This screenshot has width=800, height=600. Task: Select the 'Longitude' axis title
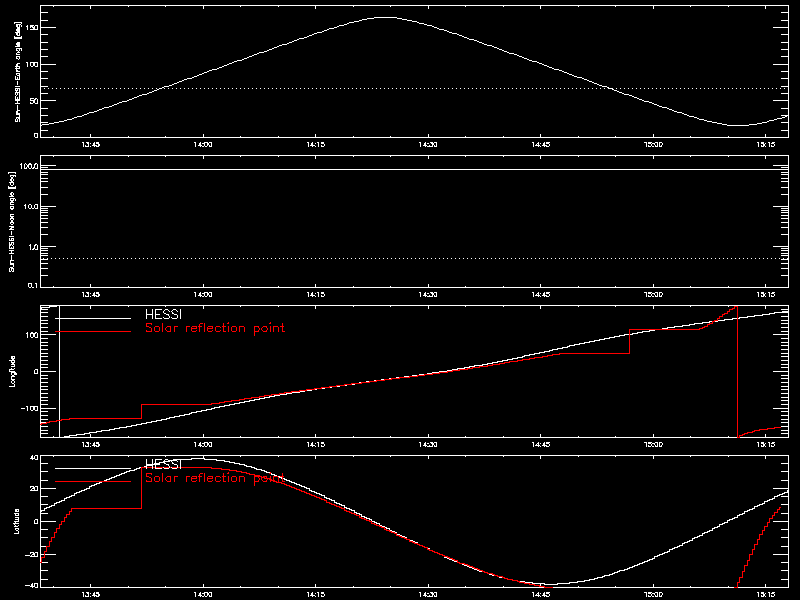tap(12, 371)
